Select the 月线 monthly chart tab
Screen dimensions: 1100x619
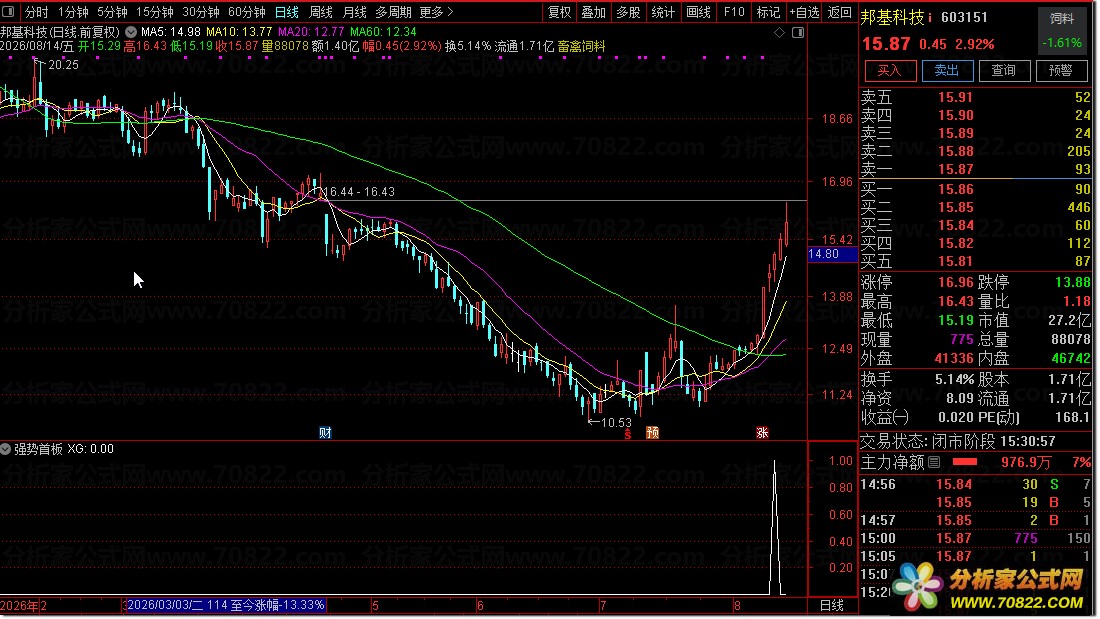(x=354, y=12)
